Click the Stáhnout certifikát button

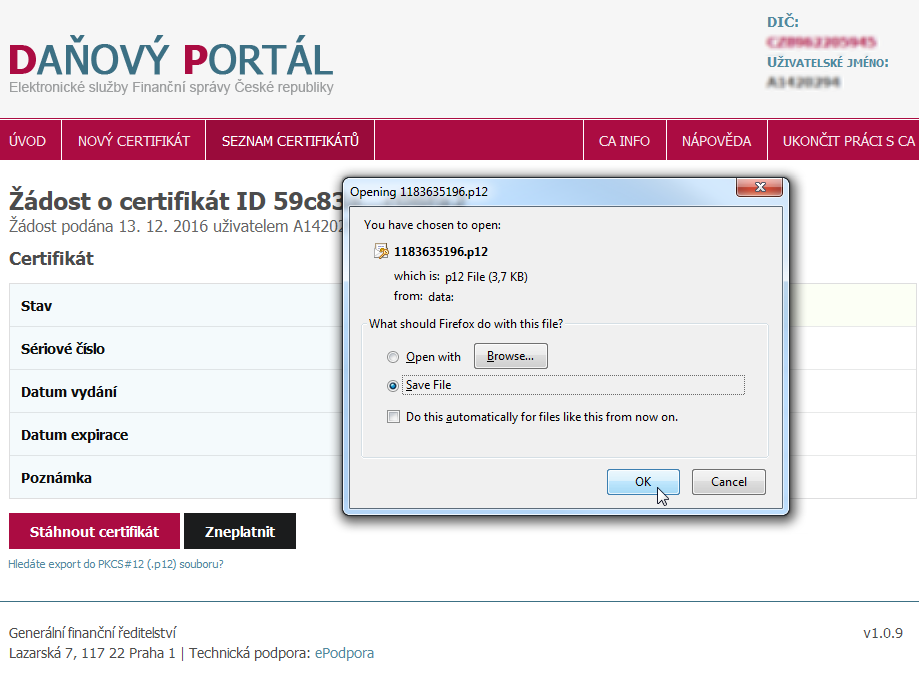point(94,531)
